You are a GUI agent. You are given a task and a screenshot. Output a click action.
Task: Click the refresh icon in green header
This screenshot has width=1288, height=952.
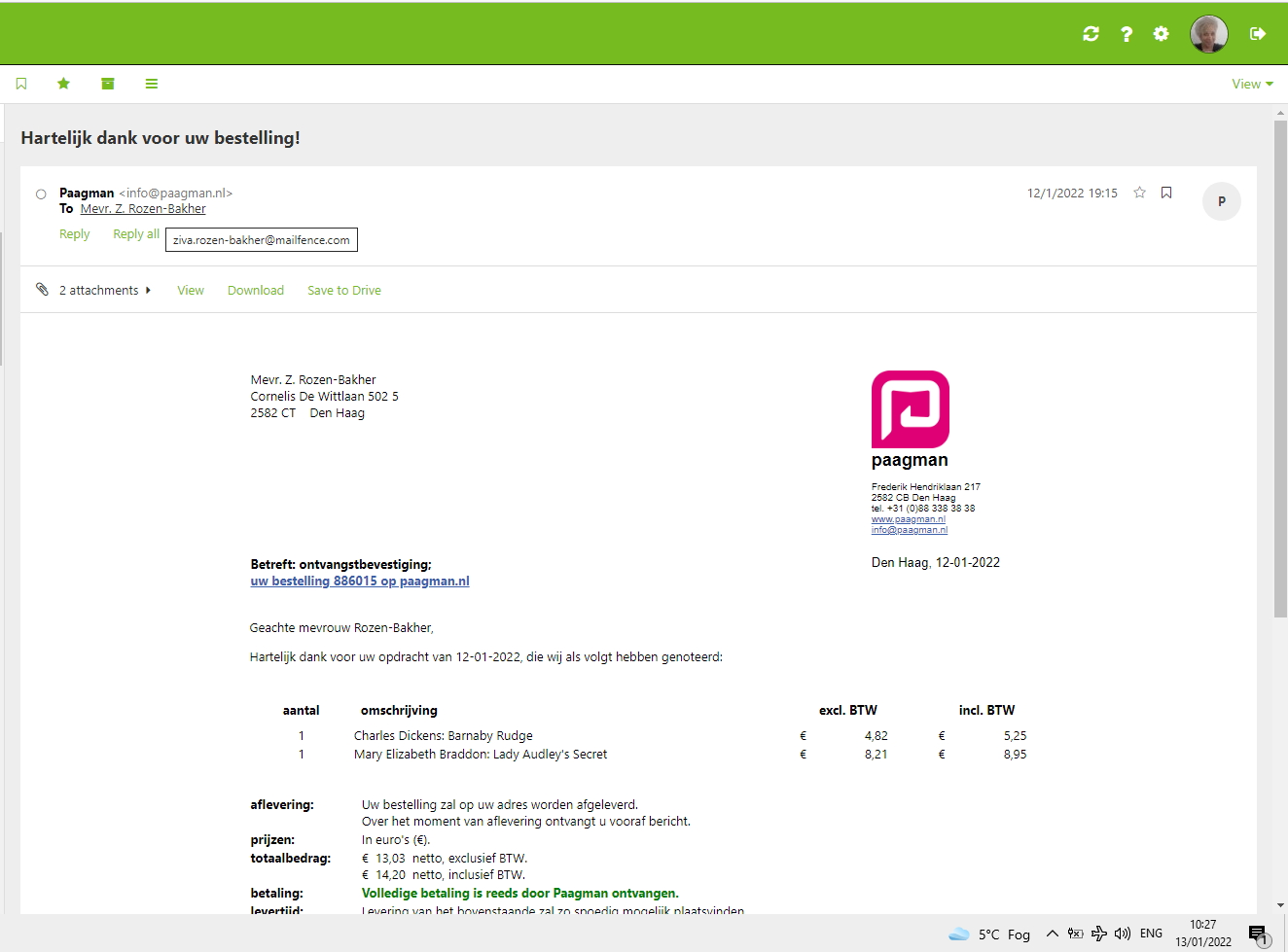1091,34
